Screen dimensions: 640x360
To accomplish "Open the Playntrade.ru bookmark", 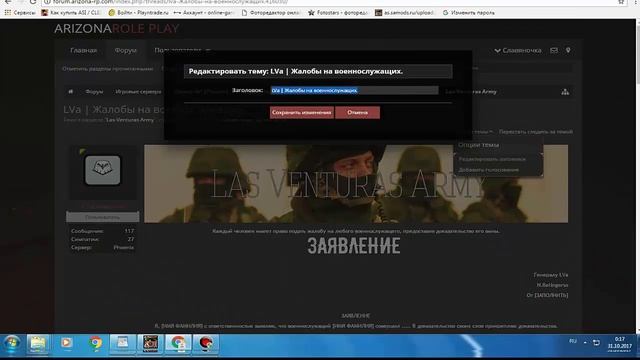I will [x=139, y=13].
